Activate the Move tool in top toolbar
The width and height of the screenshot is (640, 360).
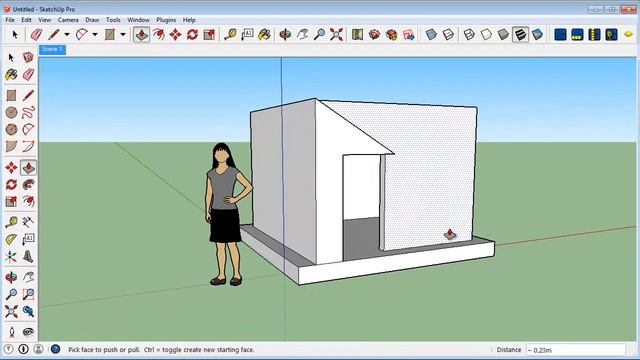click(x=176, y=35)
